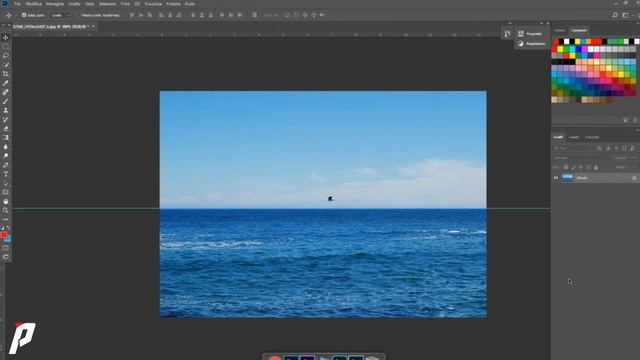The image size is (640, 360).
Task: Expand the three-dots edit toolbar menu
Action: click(5, 220)
